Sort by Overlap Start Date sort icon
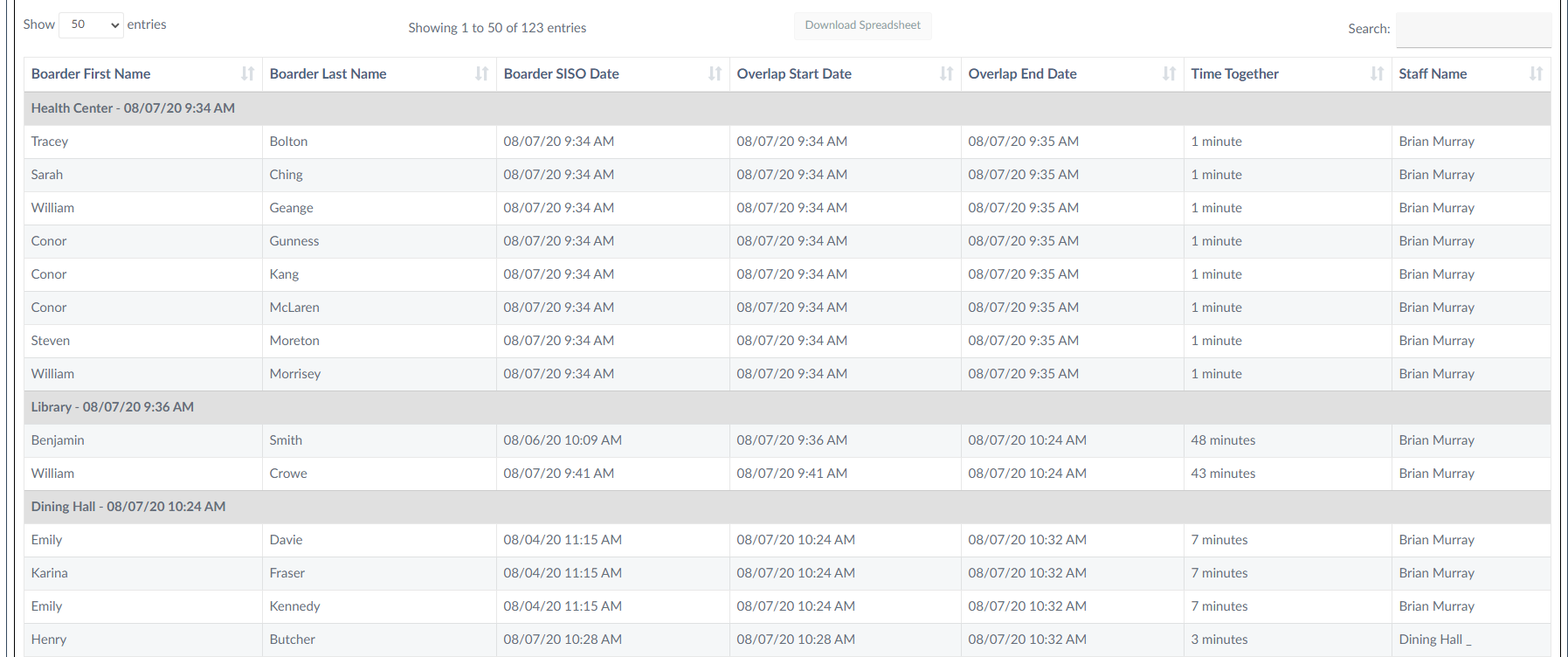Screen dimensions: 1568x657 [x=947, y=74]
